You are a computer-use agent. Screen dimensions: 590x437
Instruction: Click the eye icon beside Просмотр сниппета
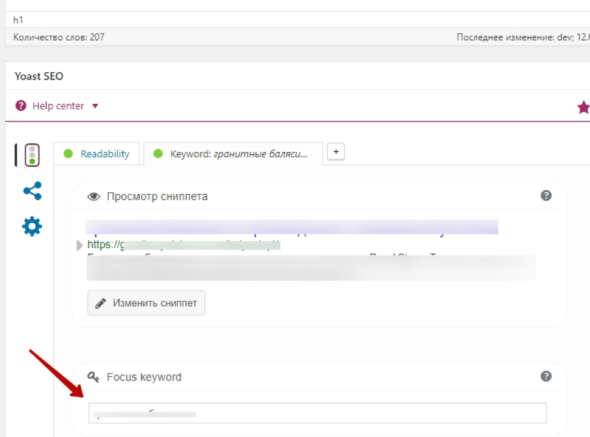94,196
